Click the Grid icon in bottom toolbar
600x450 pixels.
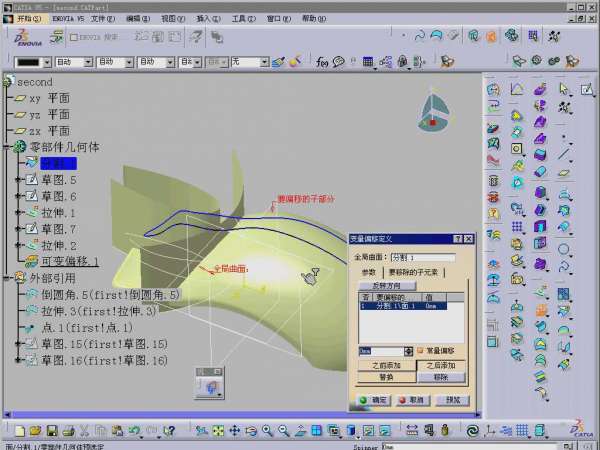[522, 431]
